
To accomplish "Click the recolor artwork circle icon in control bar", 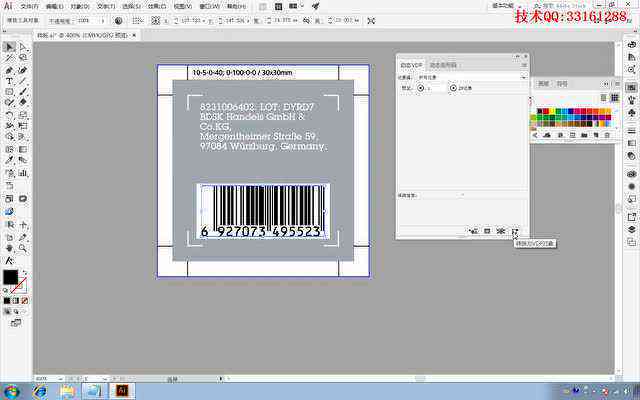I will [x=118, y=20].
